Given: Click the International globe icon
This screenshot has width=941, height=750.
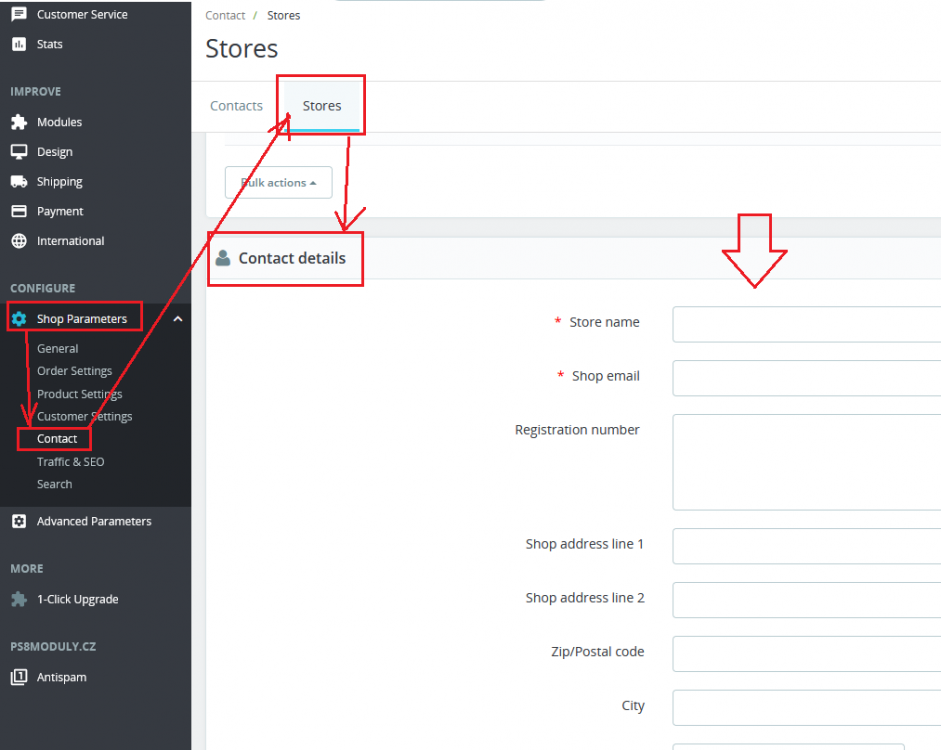Looking at the screenshot, I should (19, 241).
